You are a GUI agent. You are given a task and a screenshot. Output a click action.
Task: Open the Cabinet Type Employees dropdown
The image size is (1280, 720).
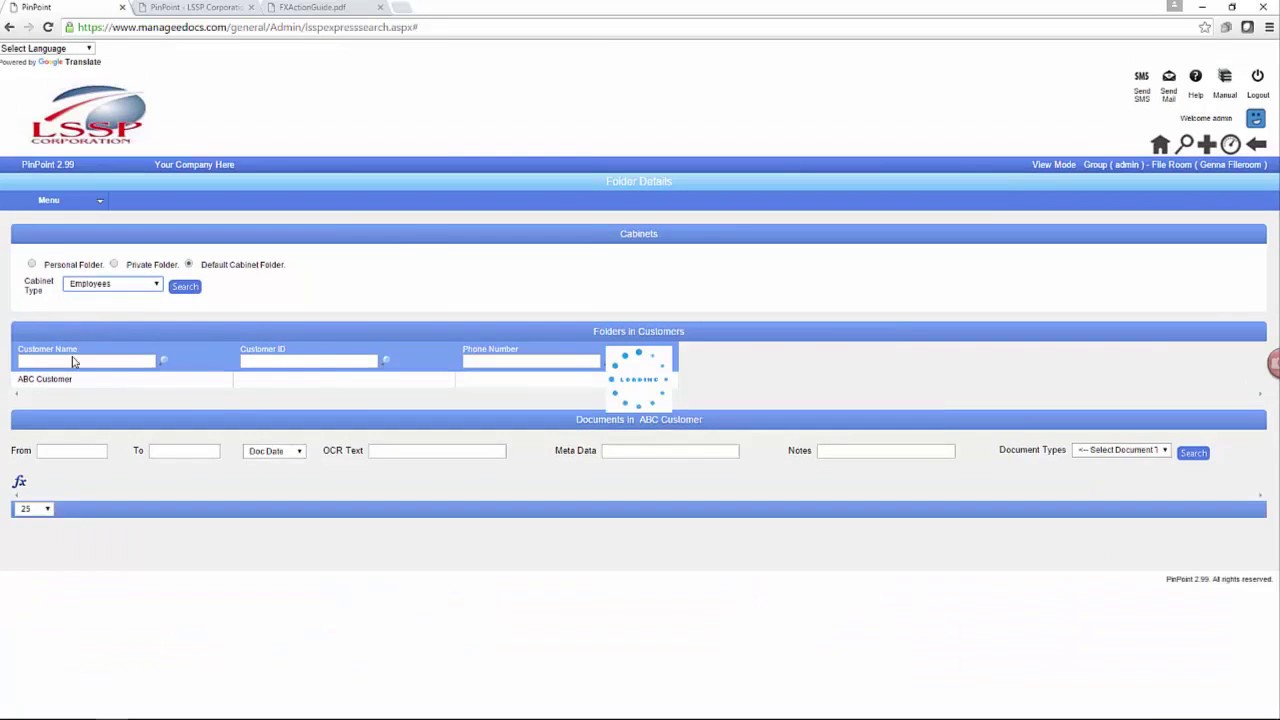(112, 284)
